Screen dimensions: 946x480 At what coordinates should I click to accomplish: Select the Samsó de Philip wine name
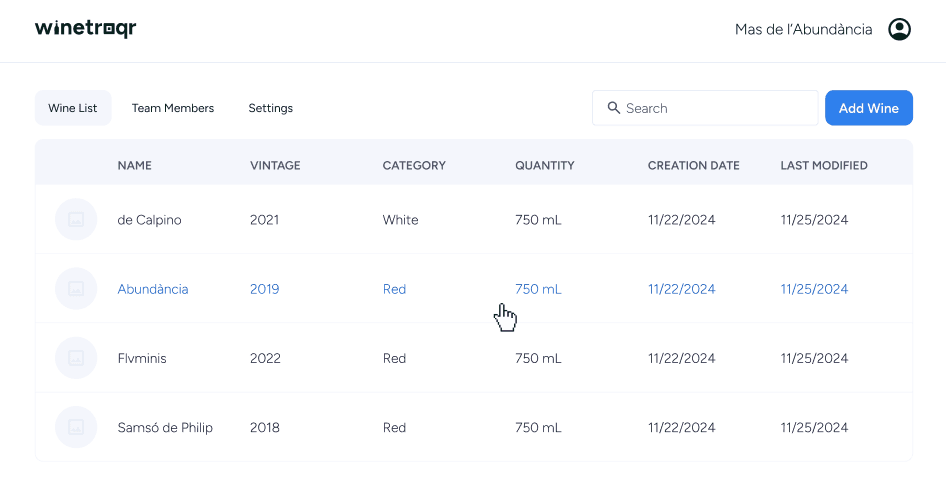[x=165, y=427]
